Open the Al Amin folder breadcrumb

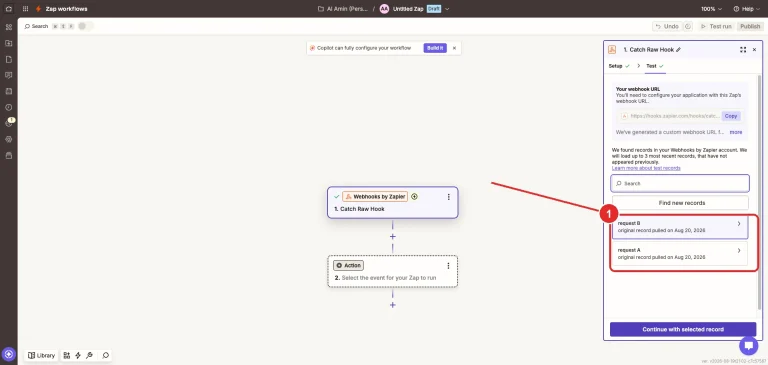point(343,9)
